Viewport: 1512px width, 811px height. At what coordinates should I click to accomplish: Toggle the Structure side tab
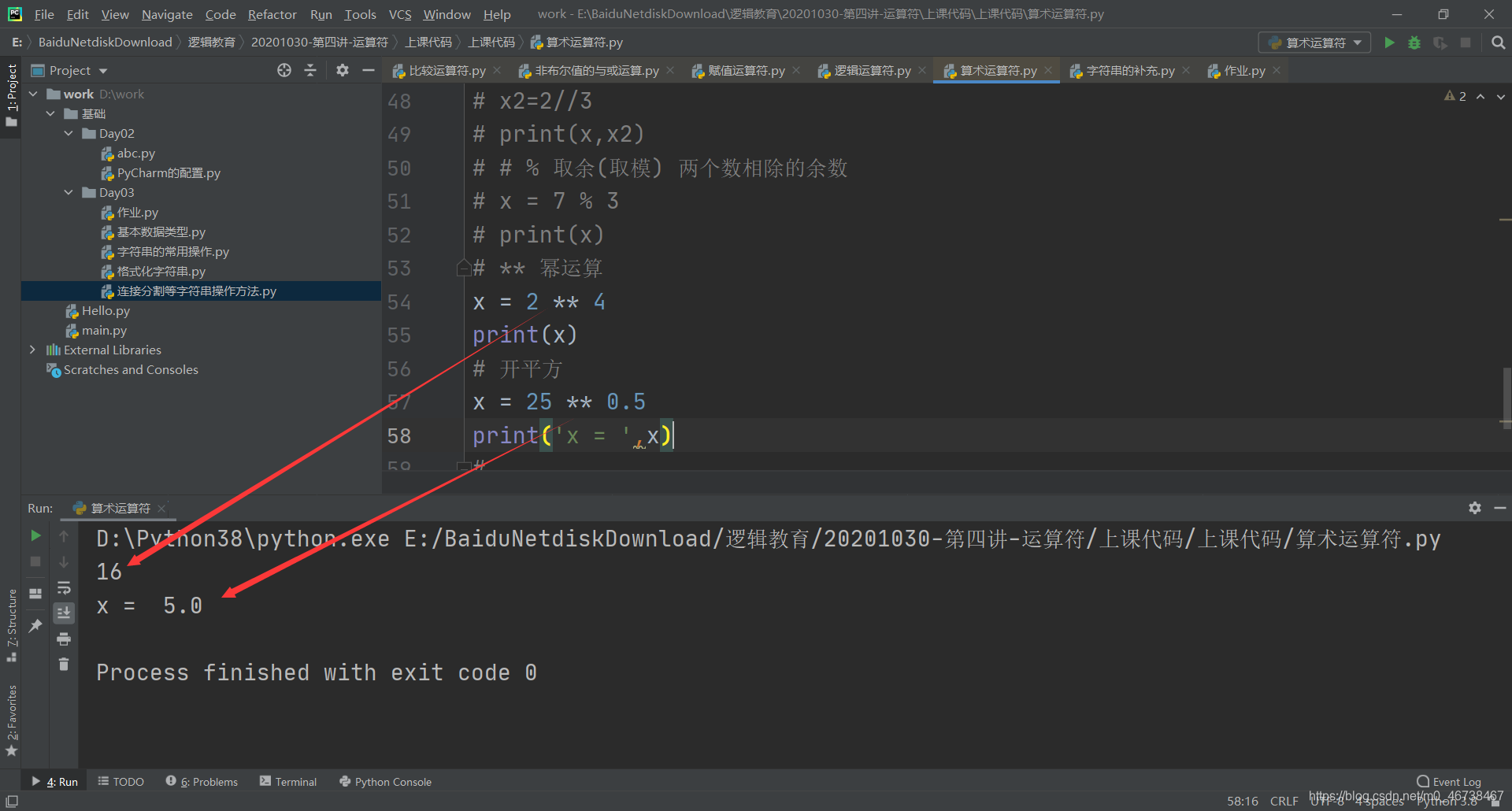point(11,626)
